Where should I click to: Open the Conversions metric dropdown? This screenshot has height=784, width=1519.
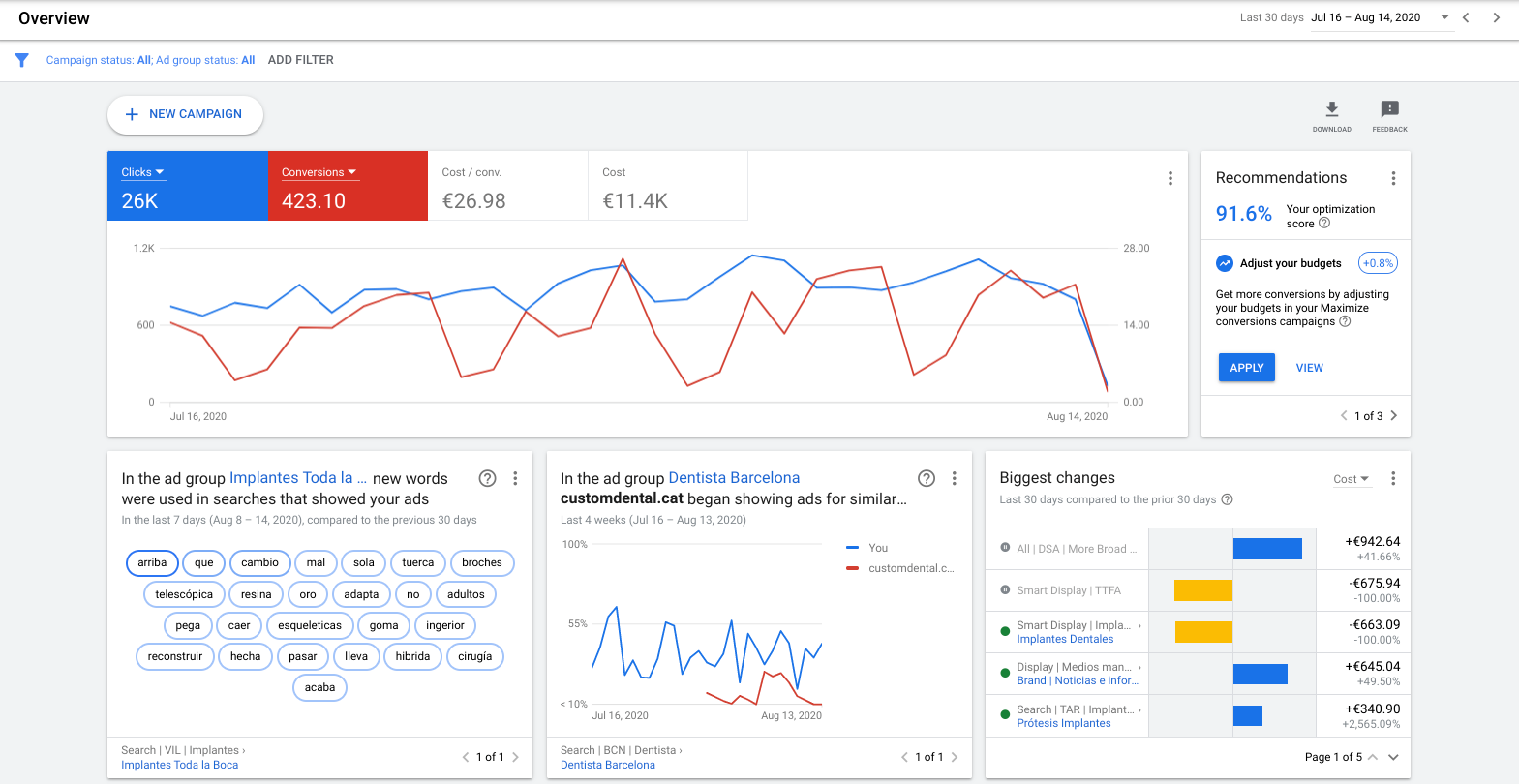(x=319, y=172)
